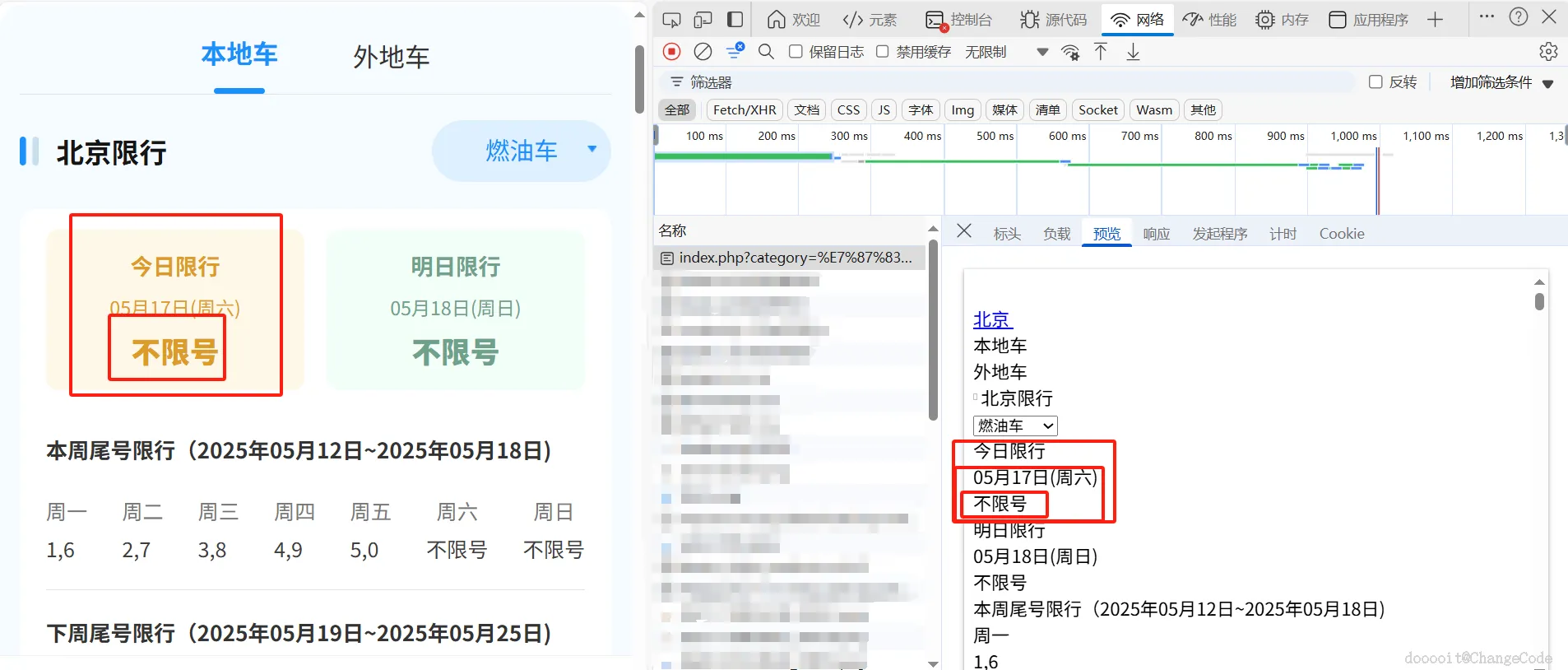Image resolution: width=1568 pixels, height=670 pixels.
Task: Filter requests by 媒体
Action: coord(1004,109)
